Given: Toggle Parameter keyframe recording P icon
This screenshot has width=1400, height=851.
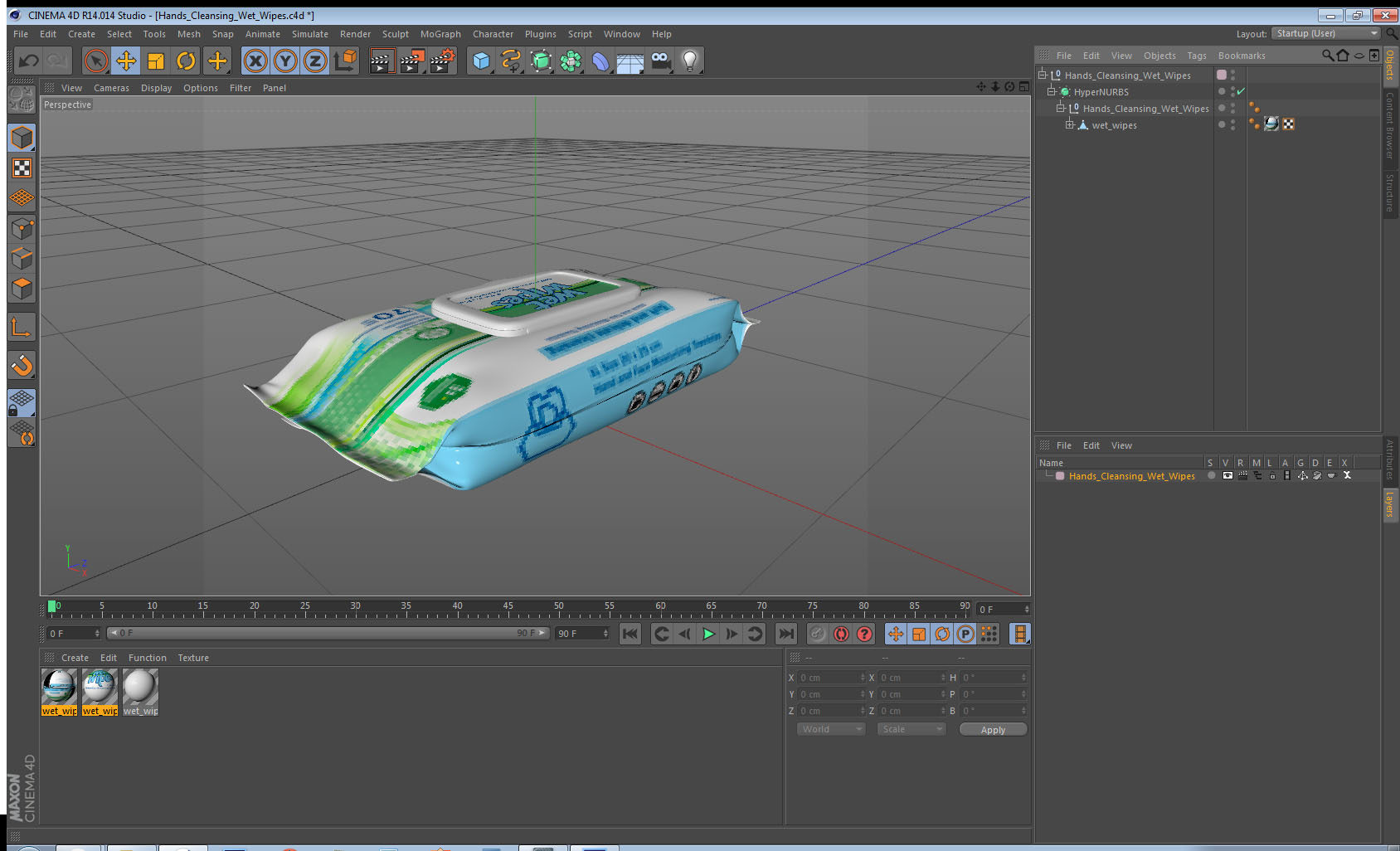Looking at the screenshot, I should click(965, 634).
